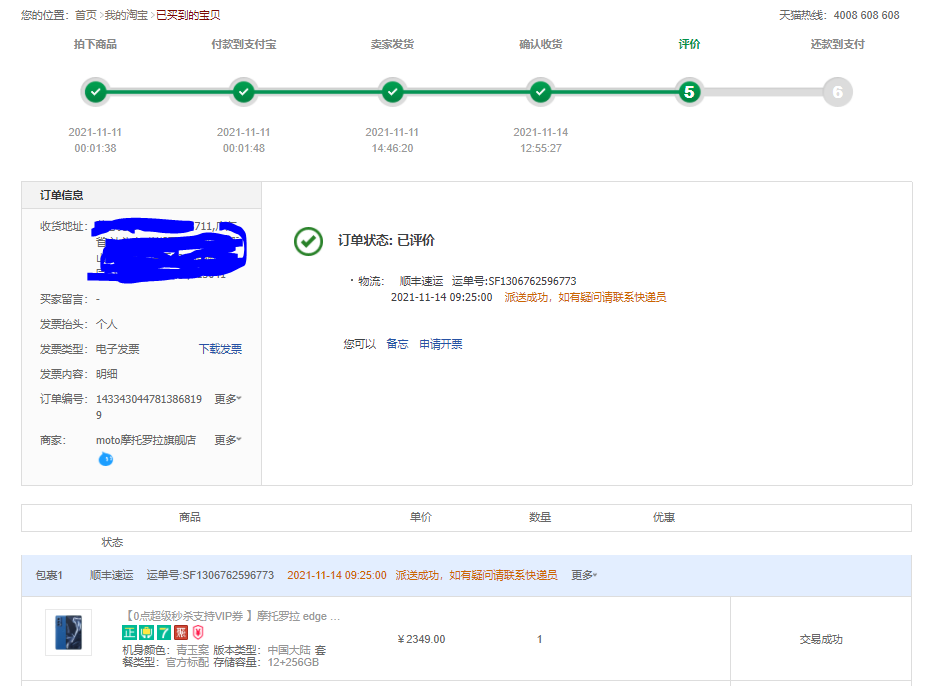Expand 更多 in package 1 logistics row
Image resolution: width=933 pixels, height=686 pixels.
click(584, 575)
